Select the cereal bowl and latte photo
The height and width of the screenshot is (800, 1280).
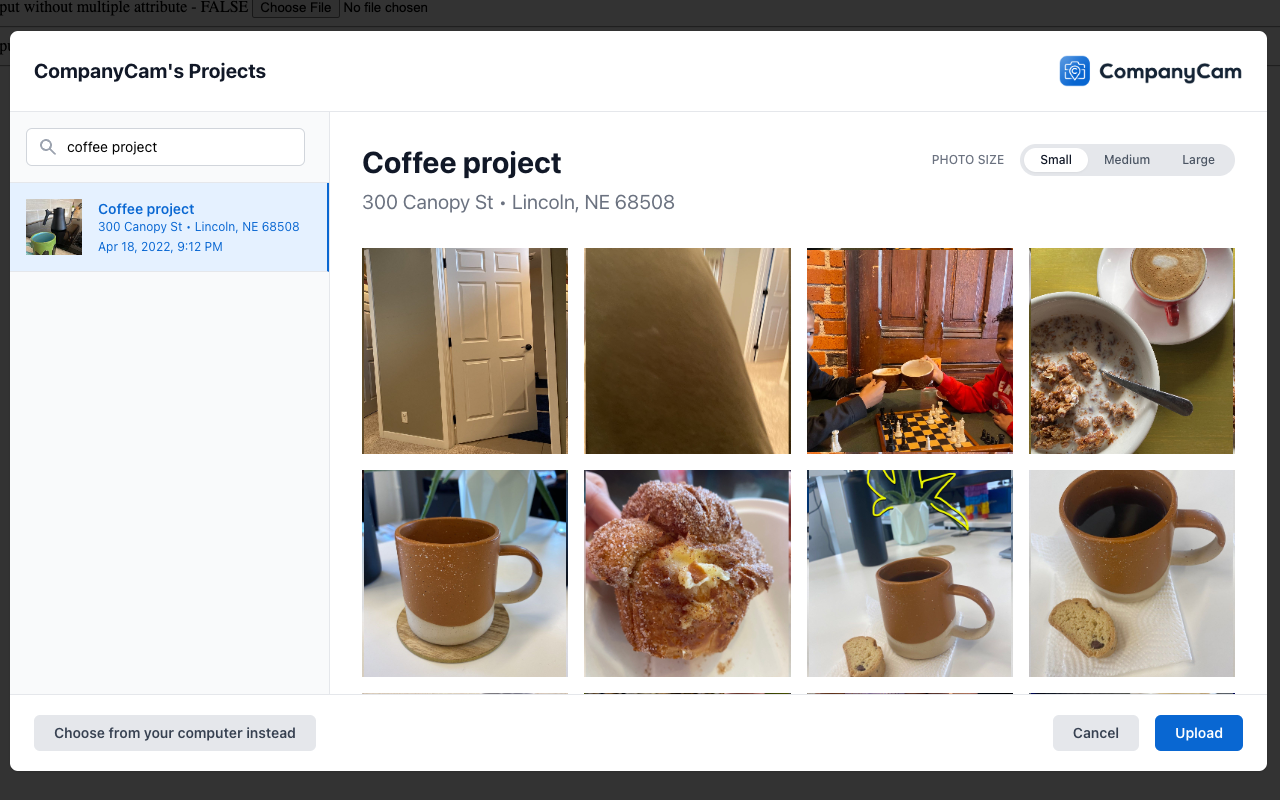(x=1131, y=351)
